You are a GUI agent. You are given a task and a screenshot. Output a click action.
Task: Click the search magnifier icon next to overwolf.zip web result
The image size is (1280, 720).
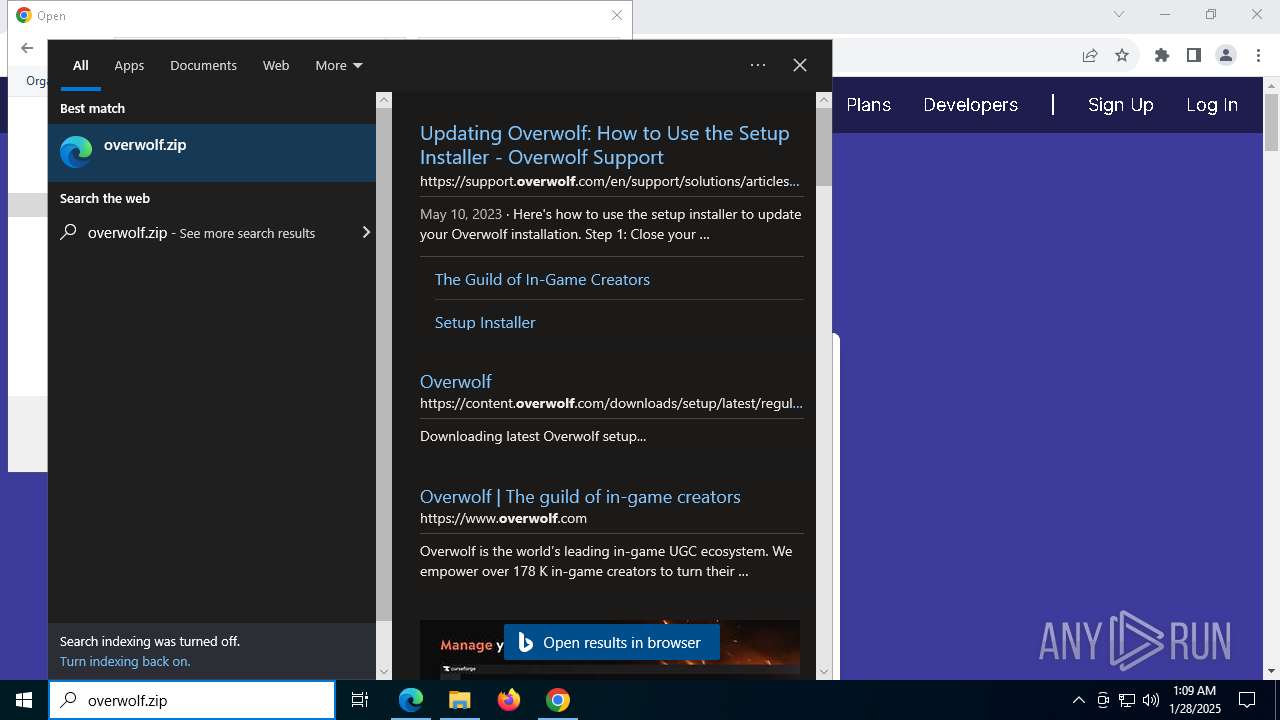click(68, 232)
